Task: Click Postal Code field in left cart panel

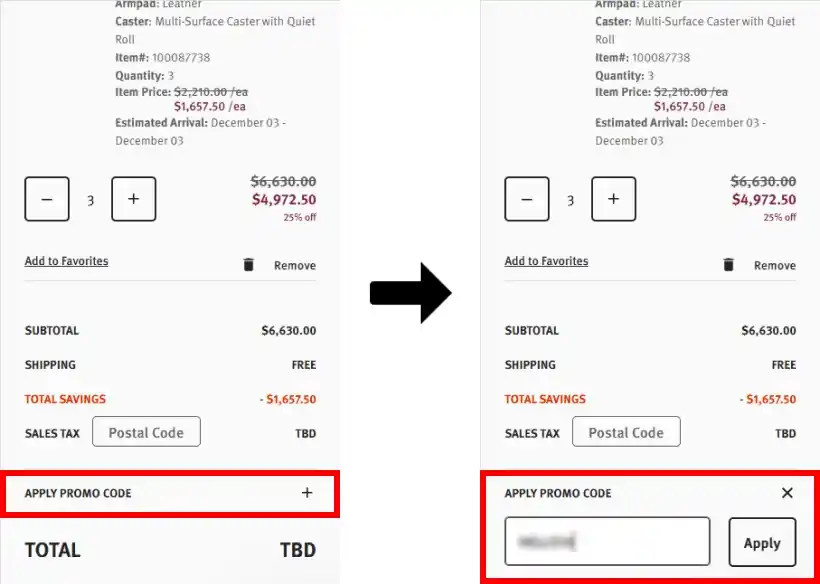Action: tap(146, 432)
